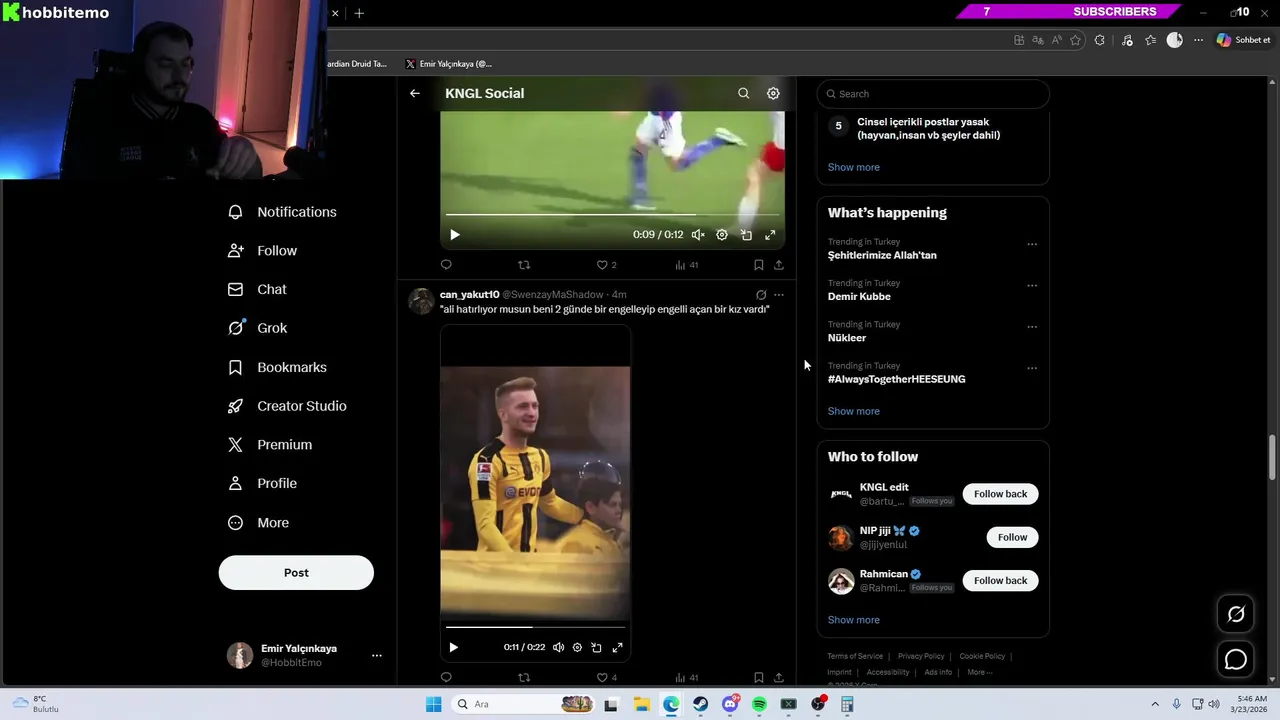This screenshot has height=720, width=1280.
Task: Open options for '#AlwaysTogetherHEESEUNG' trend
Action: (1032, 368)
